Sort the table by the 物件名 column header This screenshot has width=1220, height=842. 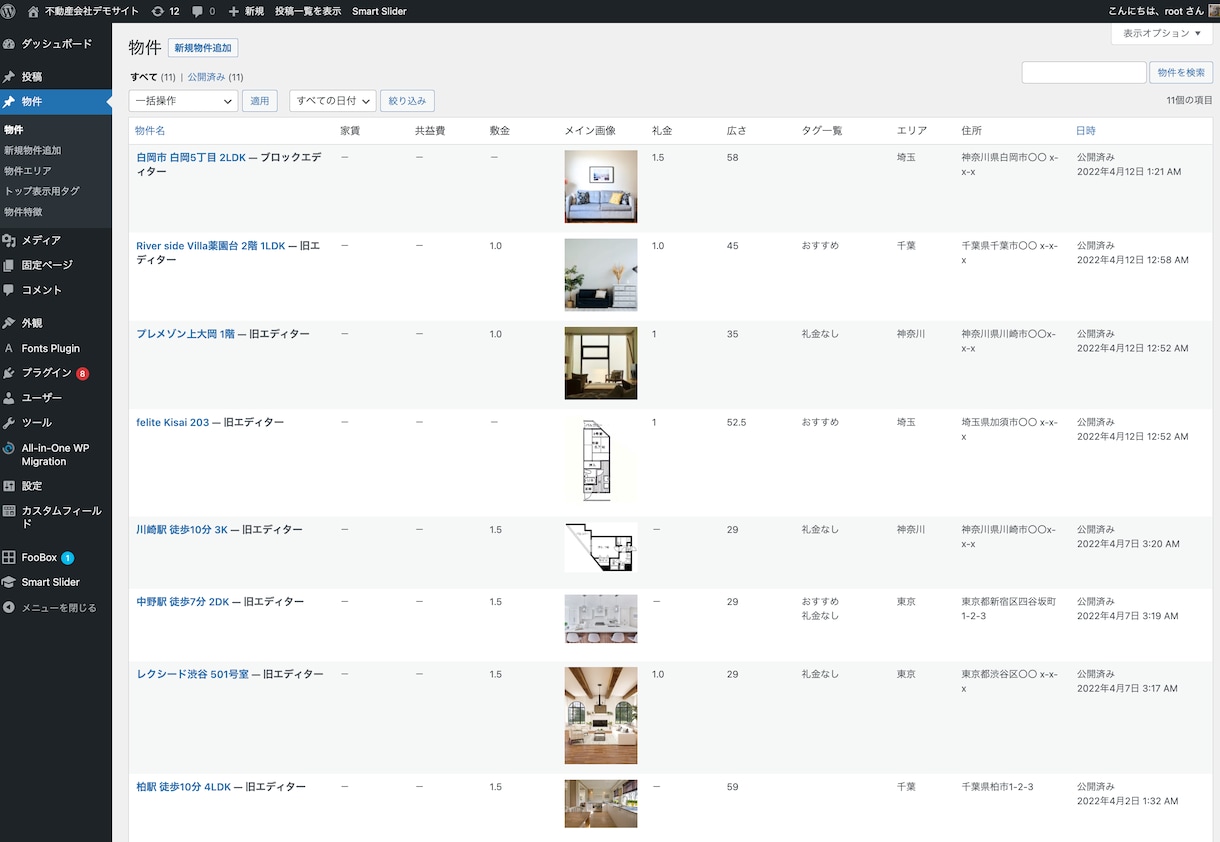click(x=150, y=131)
